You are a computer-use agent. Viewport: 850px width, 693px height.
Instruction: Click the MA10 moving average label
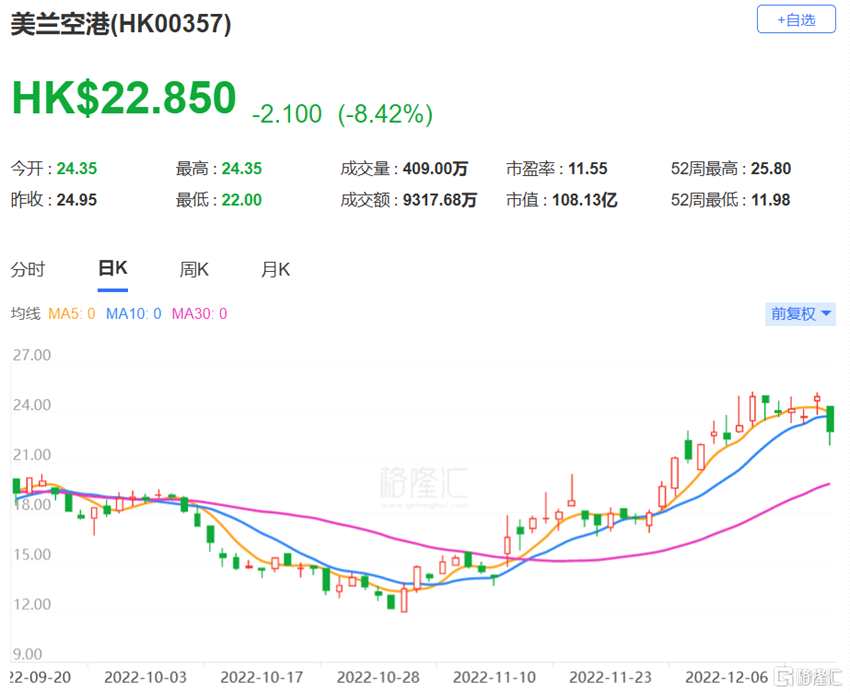[x=133, y=313]
